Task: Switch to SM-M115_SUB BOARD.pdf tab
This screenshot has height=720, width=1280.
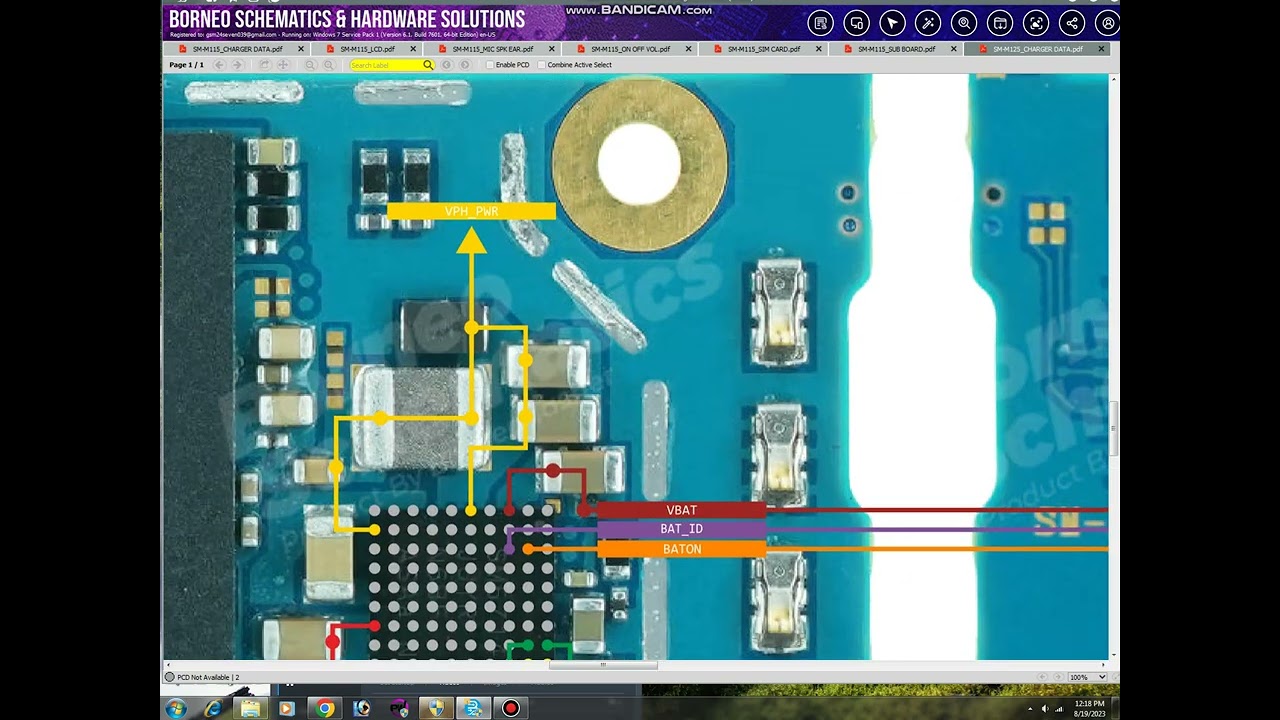Action: 896,49
